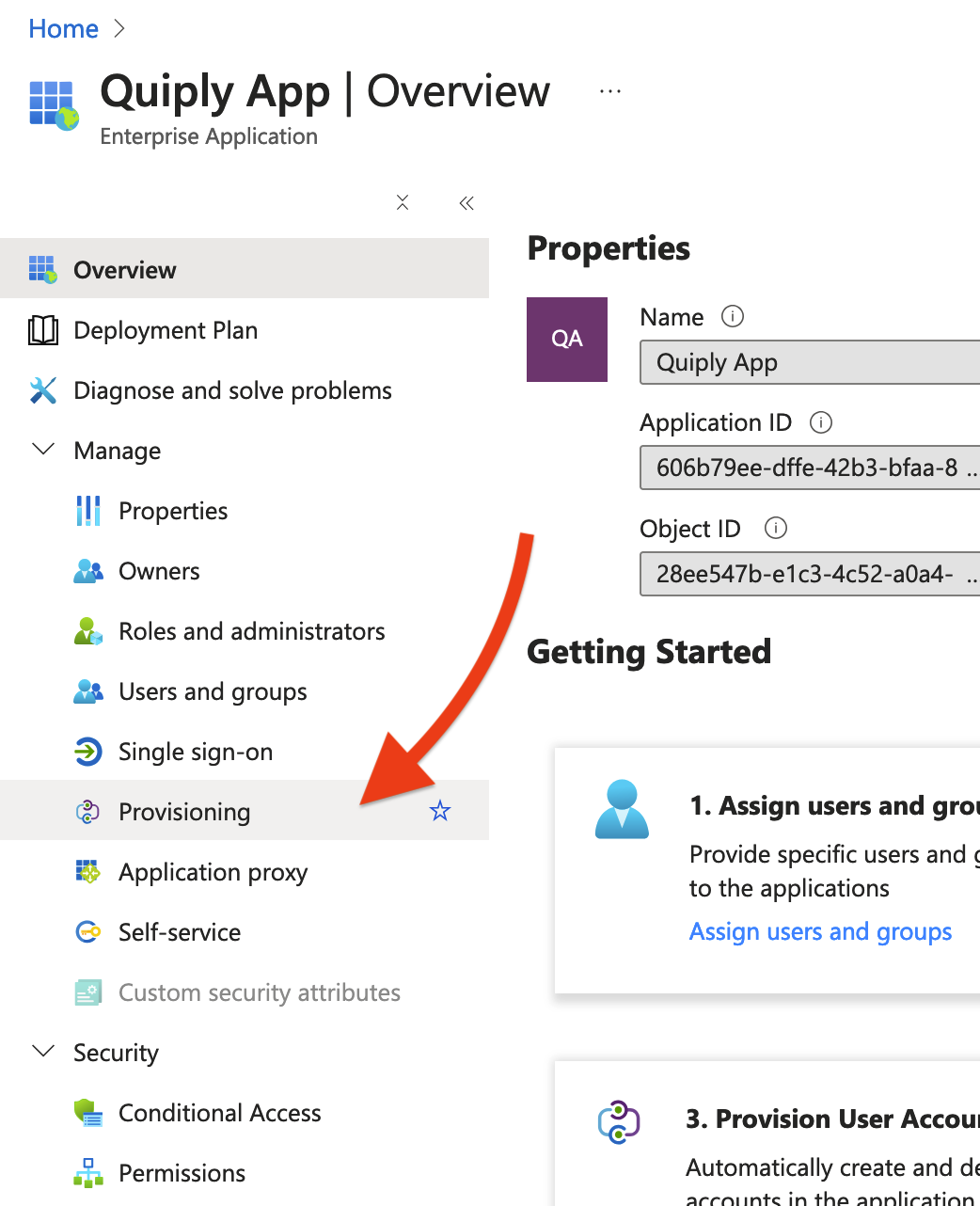Click the Roles and administrators icon
Viewport: 980px width, 1206px height.
tap(88, 631)
